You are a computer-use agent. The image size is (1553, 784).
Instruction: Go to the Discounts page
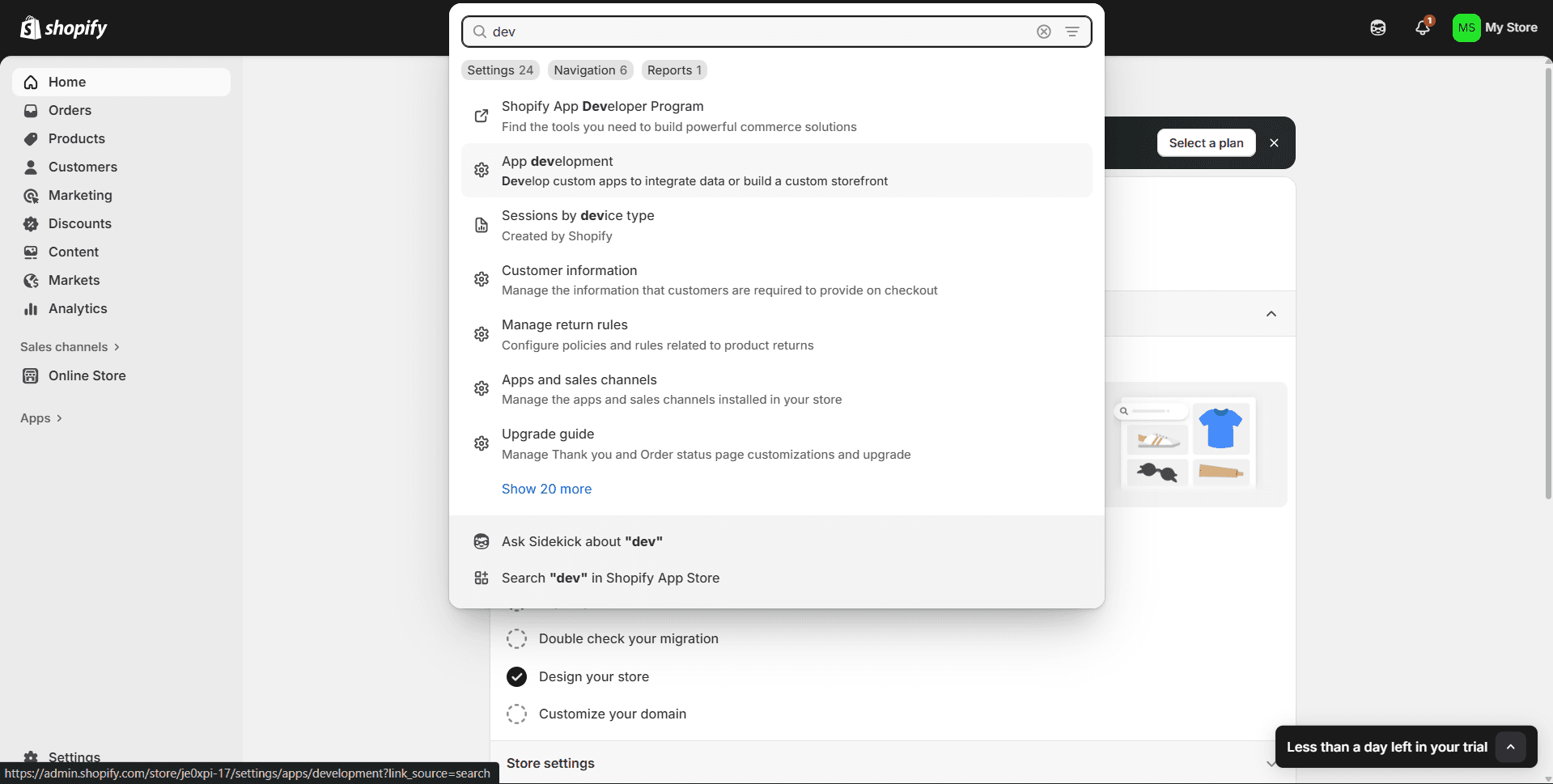(x=121, y=223)
